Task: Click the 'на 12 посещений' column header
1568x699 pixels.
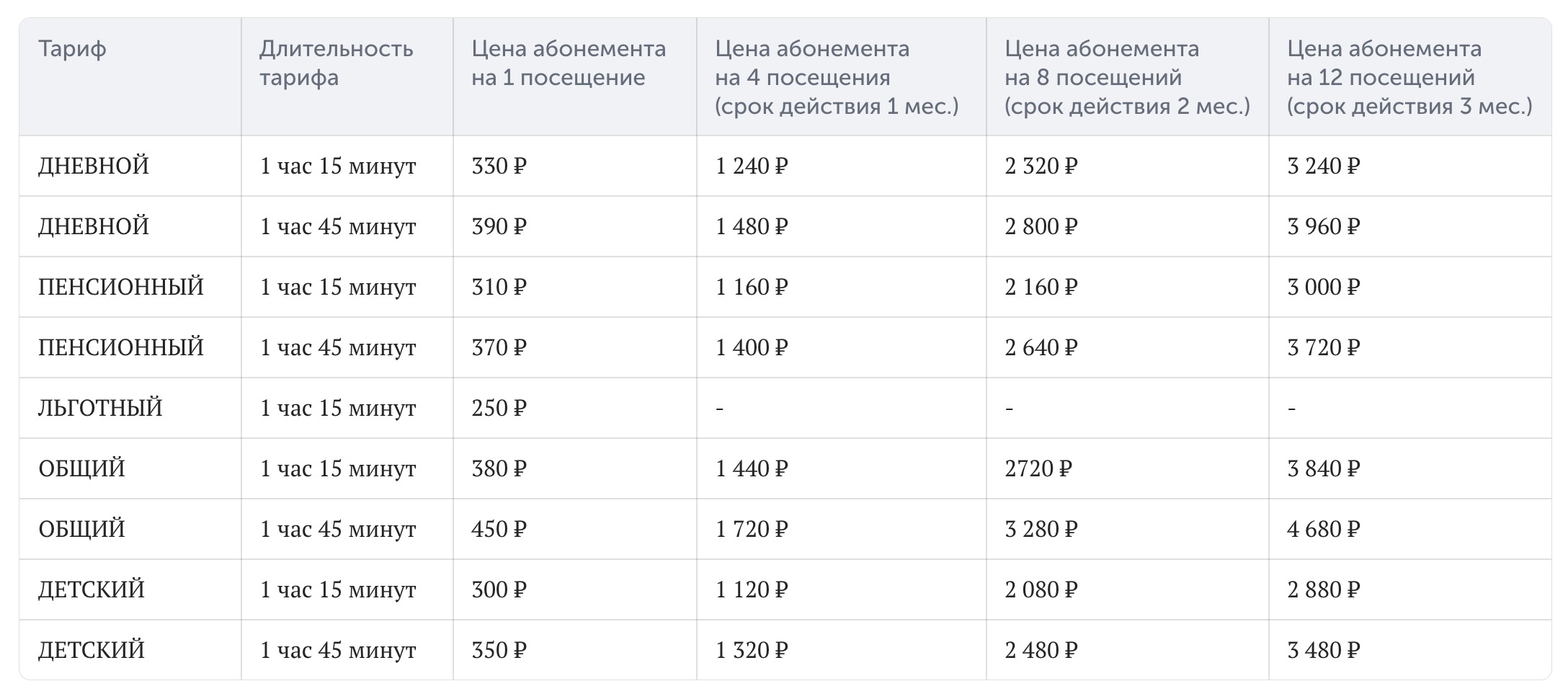Action: (x=1409, y=77)
